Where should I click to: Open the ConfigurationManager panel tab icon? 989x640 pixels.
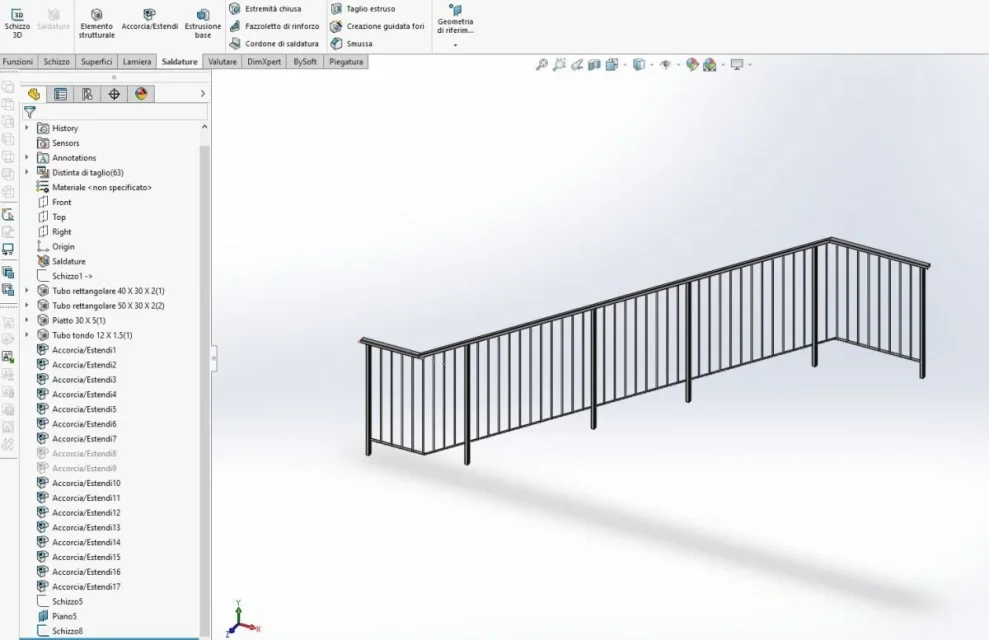87,94
